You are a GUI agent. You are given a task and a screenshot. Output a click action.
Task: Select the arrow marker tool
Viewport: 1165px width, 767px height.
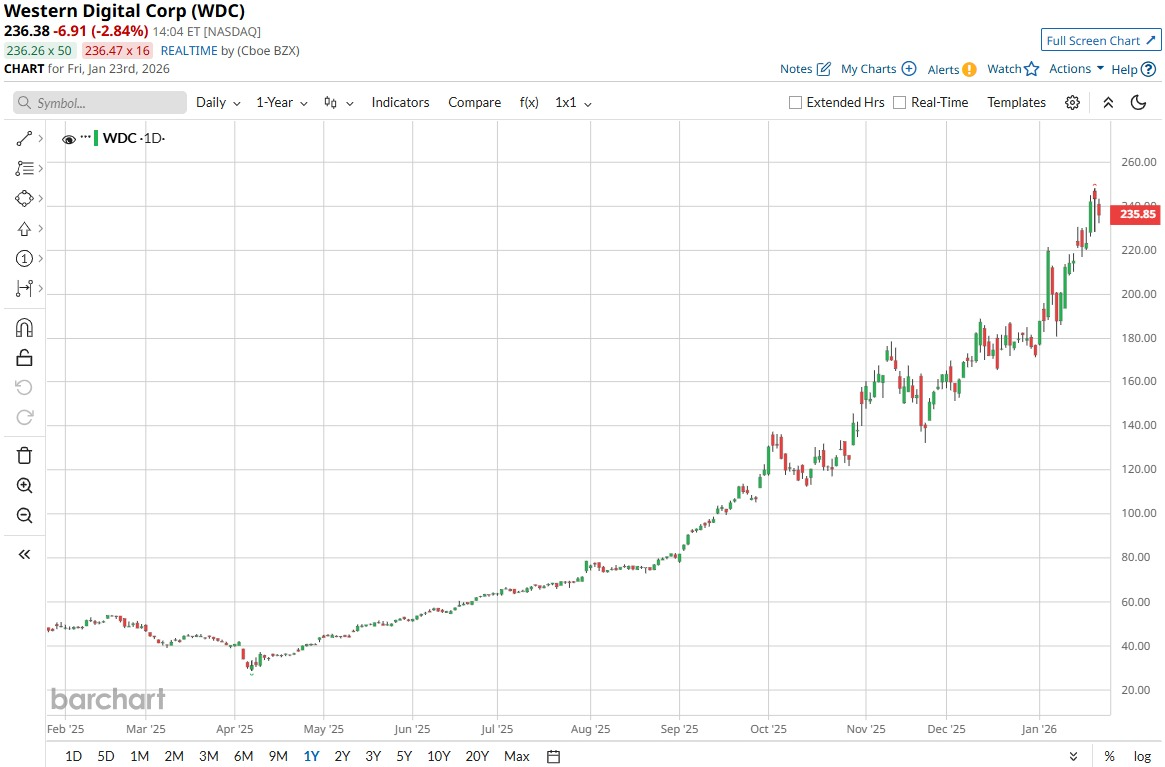(x=24, y=229)
